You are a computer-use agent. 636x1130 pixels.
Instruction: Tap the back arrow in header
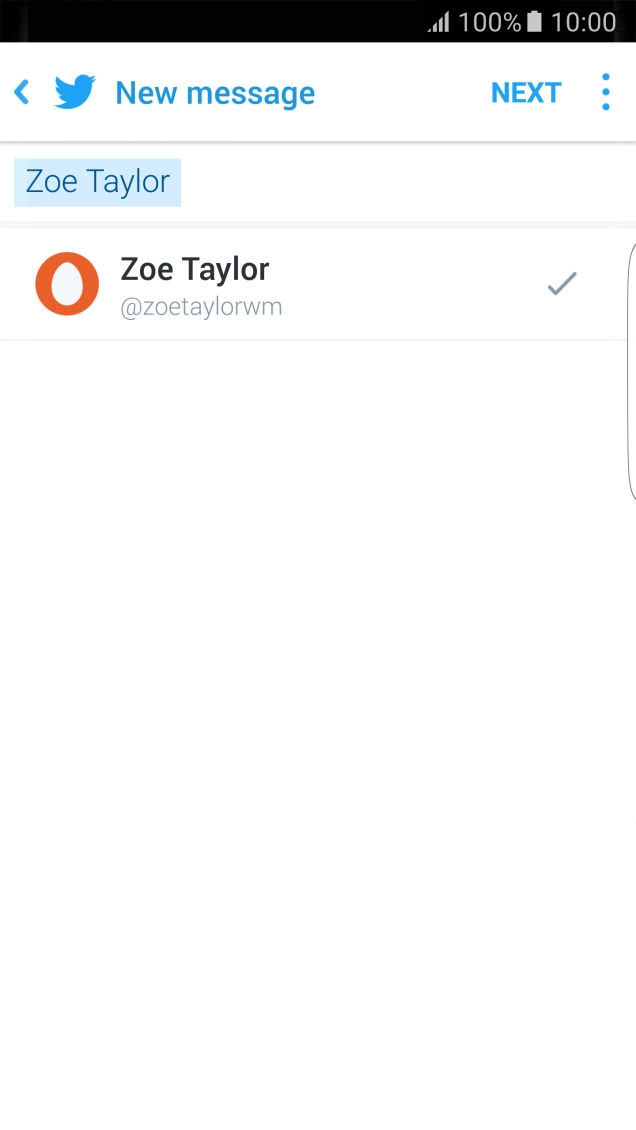pos(22,93)
